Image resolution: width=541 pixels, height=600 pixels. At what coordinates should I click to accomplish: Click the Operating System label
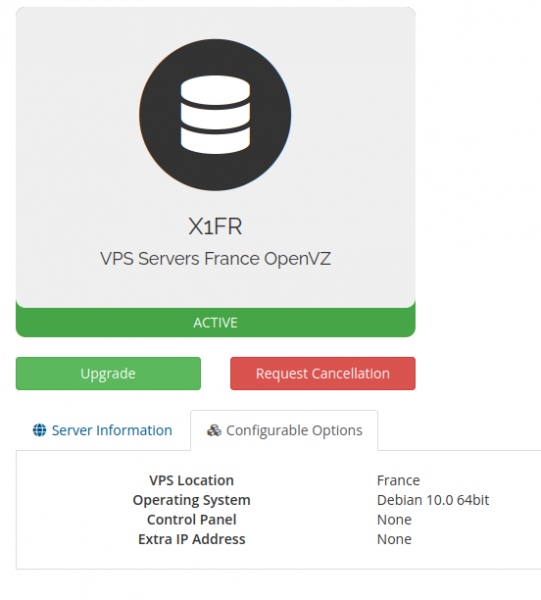(x=191, y=500)
